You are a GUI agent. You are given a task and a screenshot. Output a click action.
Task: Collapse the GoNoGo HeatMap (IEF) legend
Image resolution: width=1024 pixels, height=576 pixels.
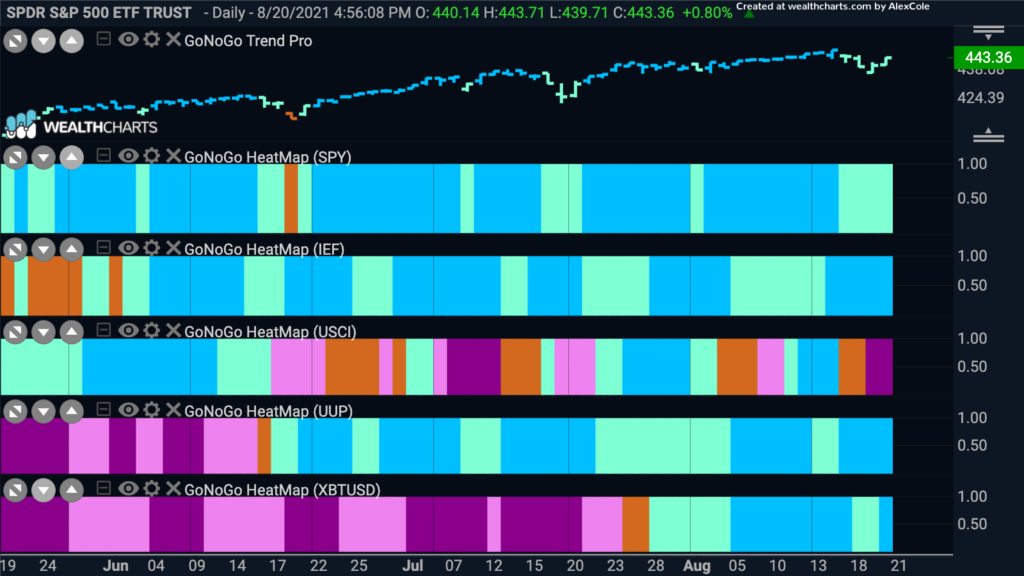pos(103,248)
